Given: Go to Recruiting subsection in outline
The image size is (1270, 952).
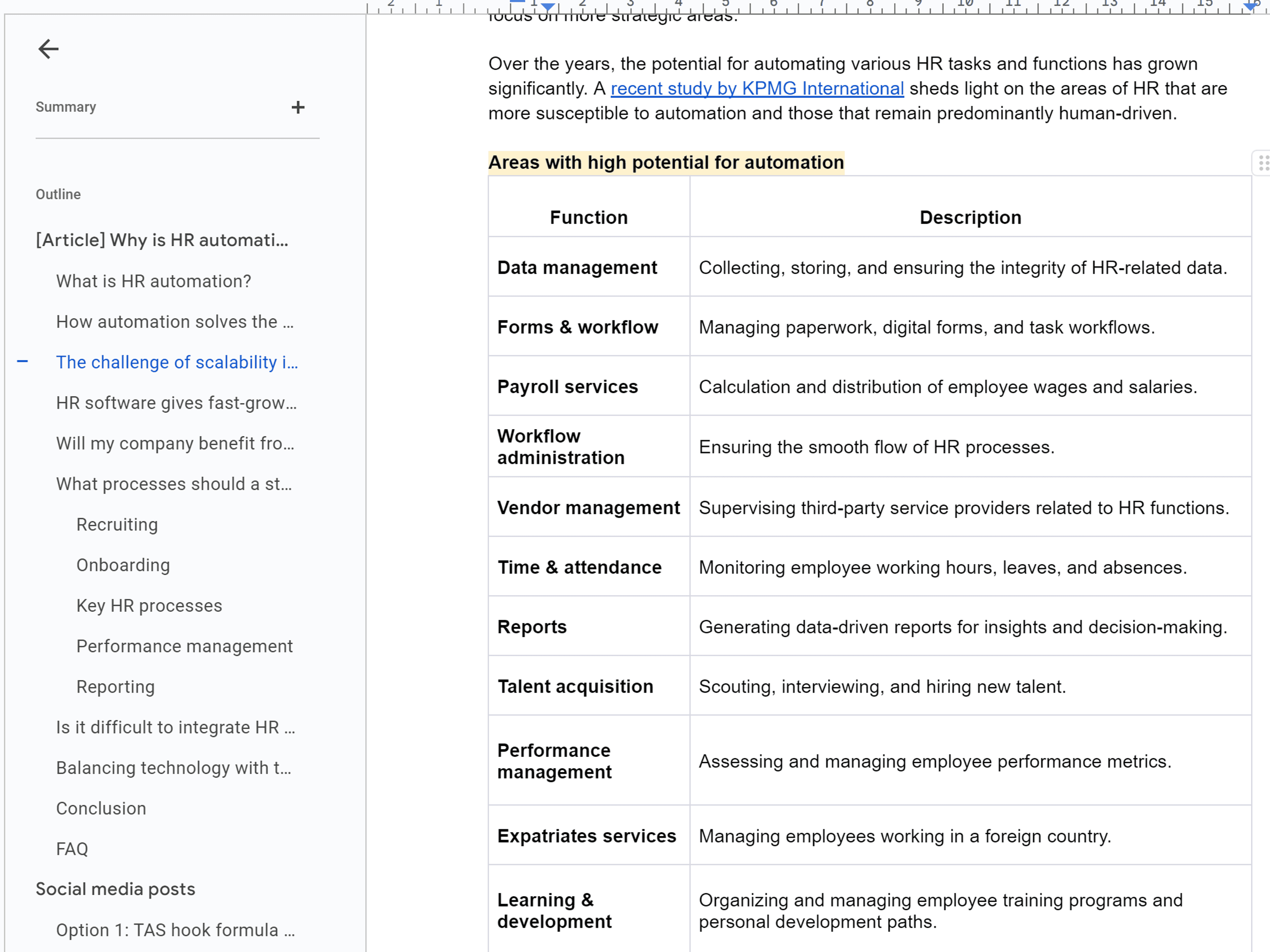Looking at the screenshot, I should (117, 525).
